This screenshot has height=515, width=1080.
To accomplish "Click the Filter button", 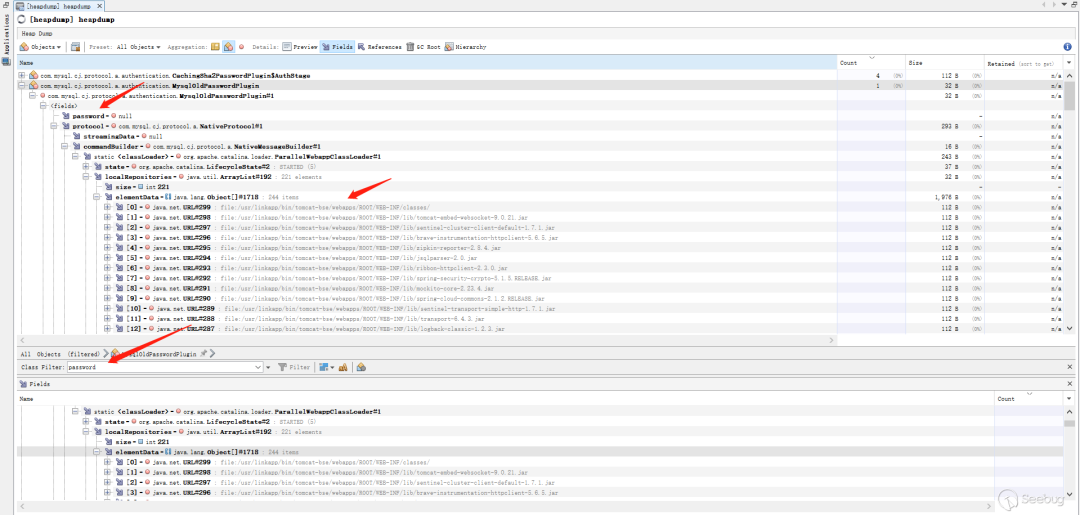I will pos(294,367).
